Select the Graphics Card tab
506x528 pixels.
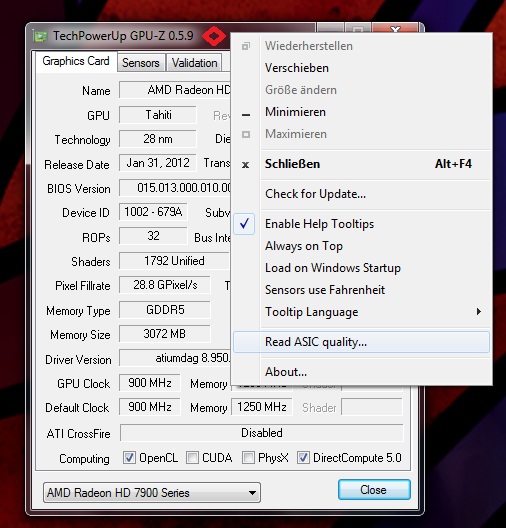point(76,61)
